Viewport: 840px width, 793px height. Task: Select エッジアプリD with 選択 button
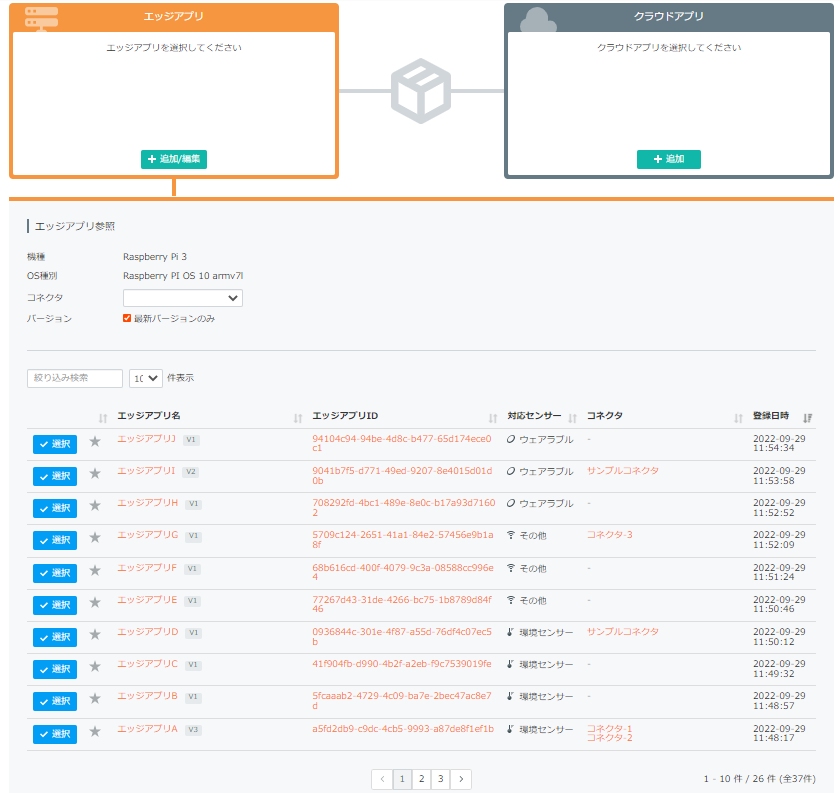point(55,638)
